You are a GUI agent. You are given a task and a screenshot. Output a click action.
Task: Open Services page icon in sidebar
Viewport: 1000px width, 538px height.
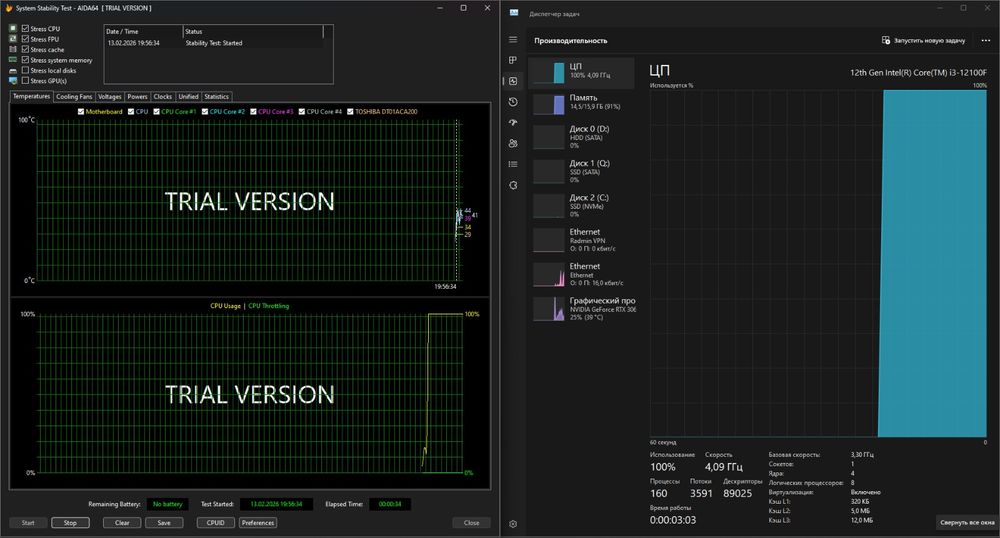pos(513,185)
